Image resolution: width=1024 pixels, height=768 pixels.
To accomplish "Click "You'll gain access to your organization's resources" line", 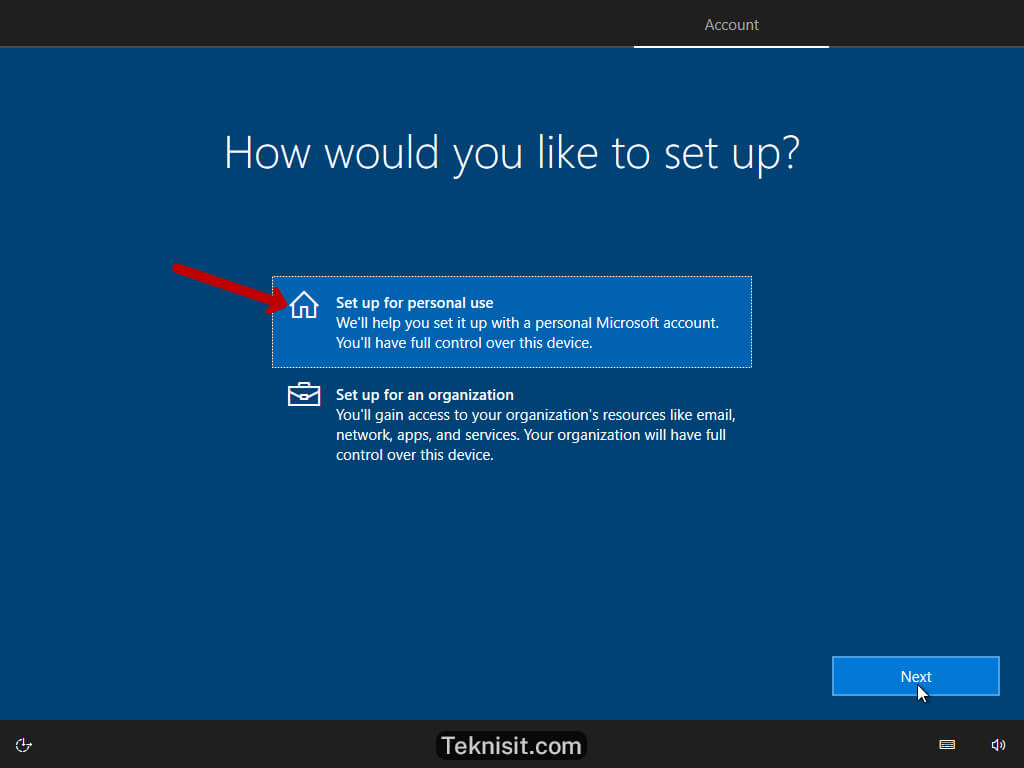I will (536, 415).
